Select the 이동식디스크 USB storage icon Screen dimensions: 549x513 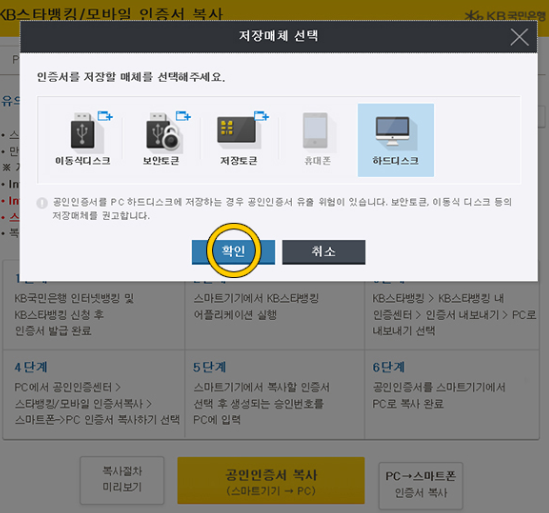[83, 132]
